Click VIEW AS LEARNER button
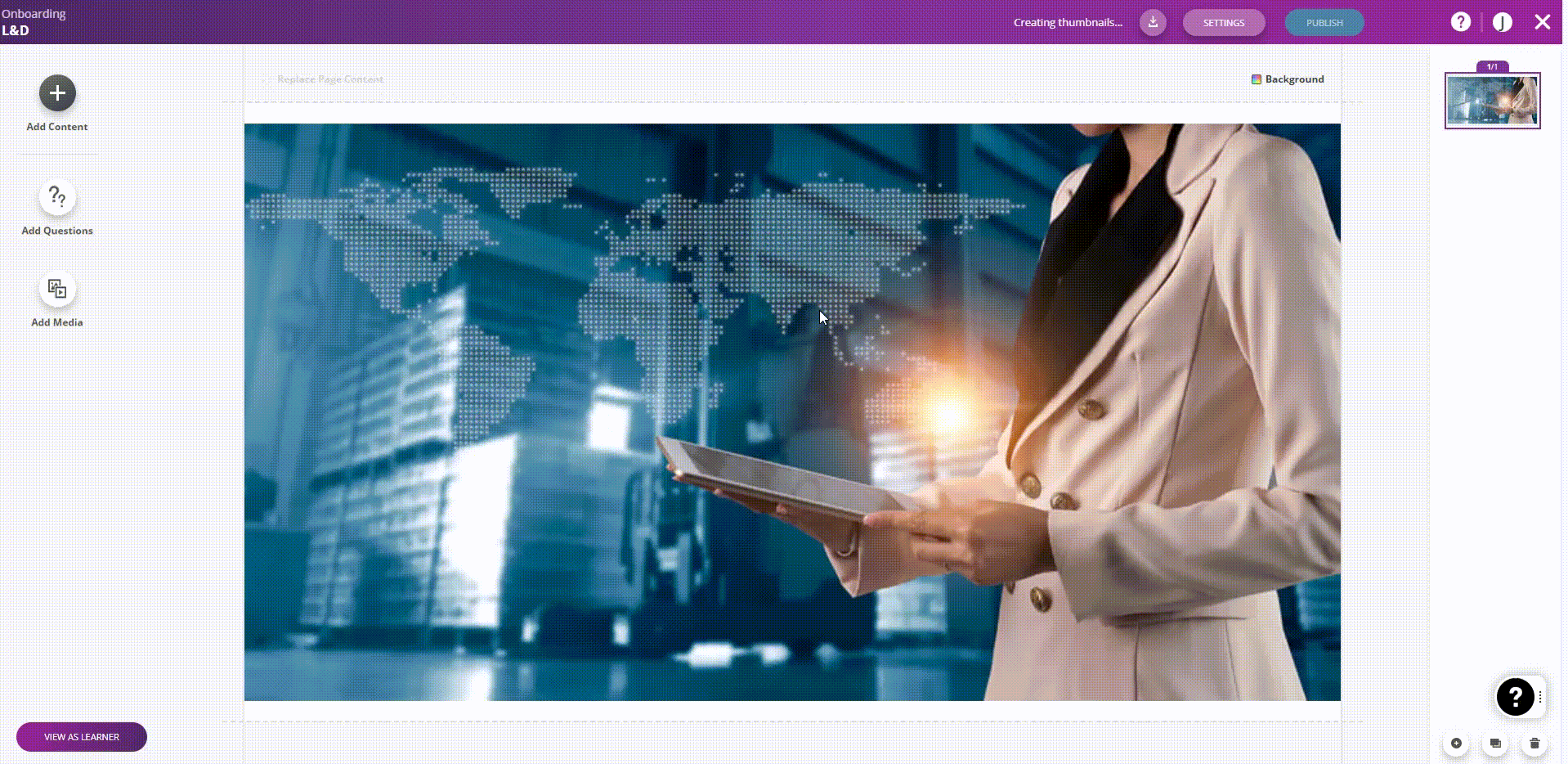Screen dimensions: 1568x764 point(82,737)
